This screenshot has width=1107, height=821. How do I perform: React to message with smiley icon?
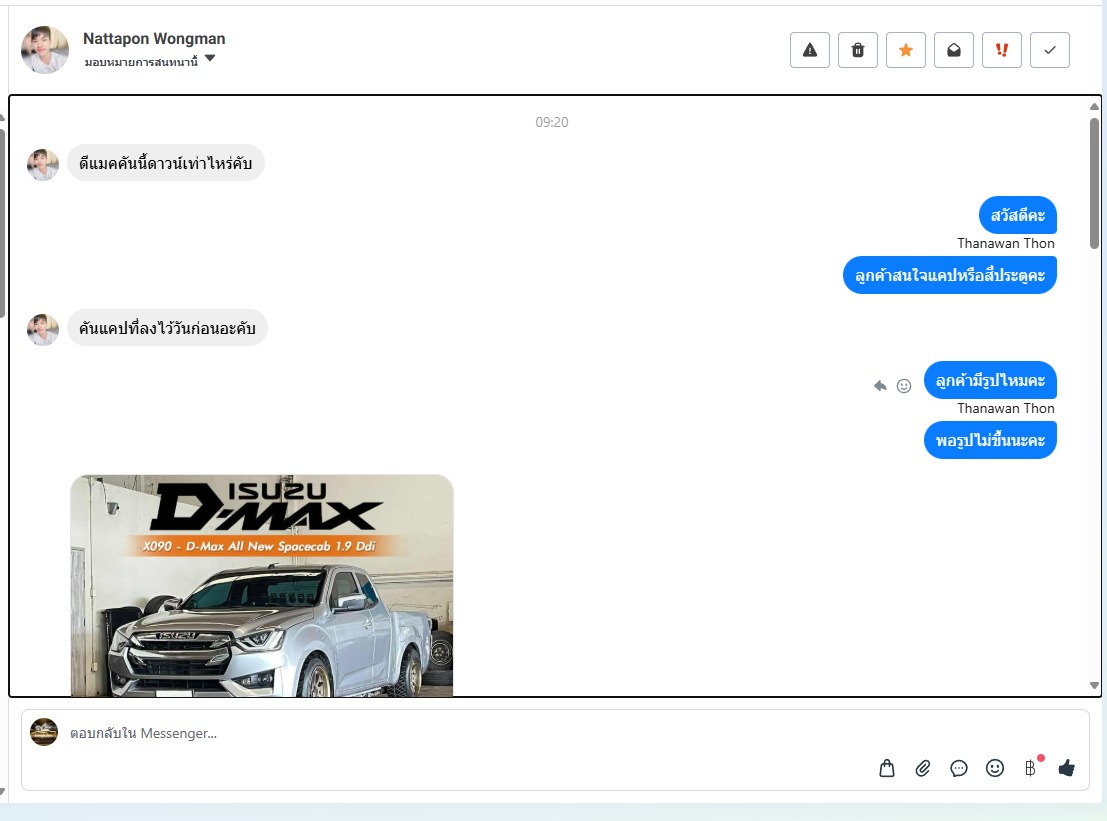coord(904,385)
